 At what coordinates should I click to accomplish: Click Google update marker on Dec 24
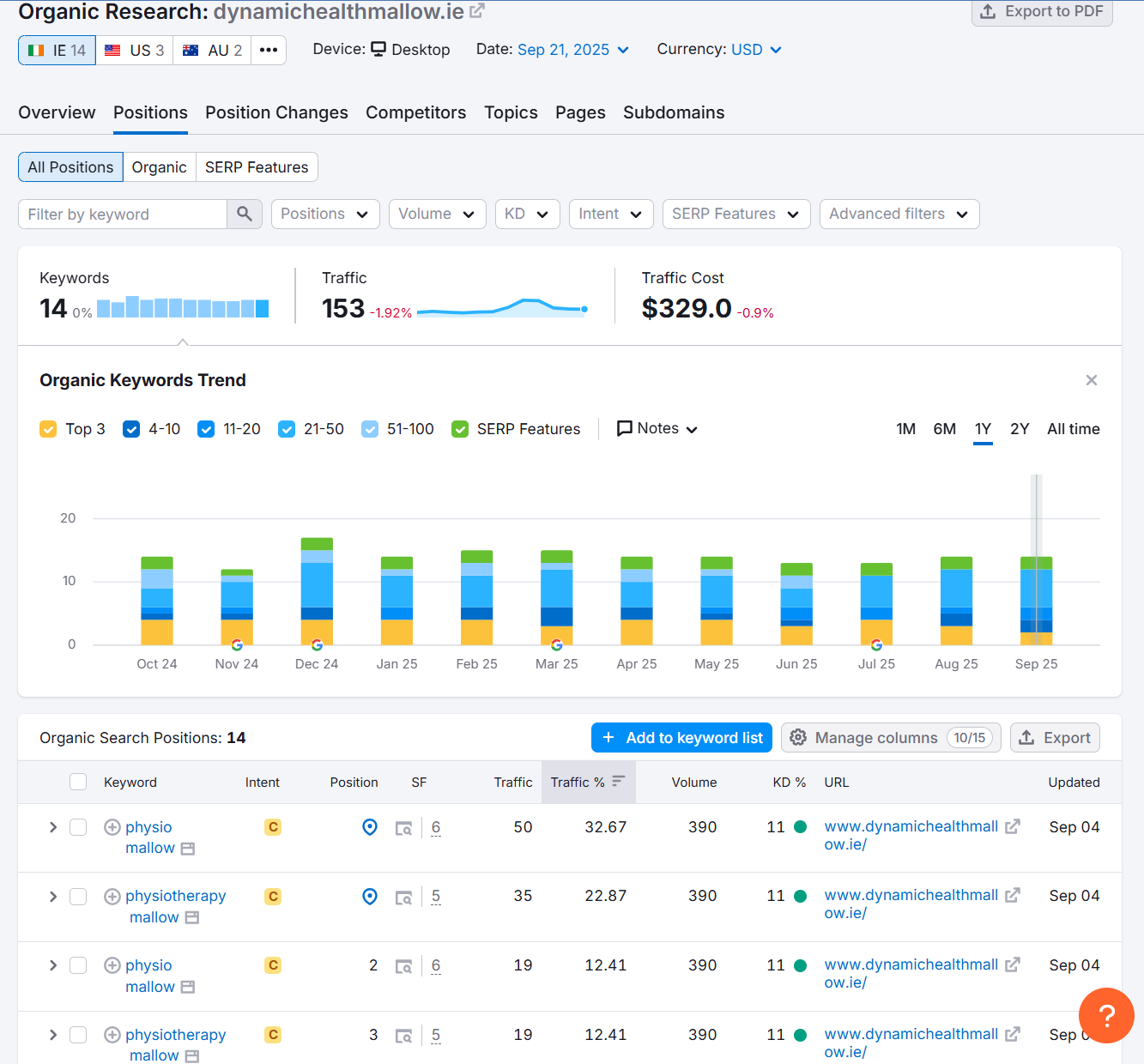coord(317,644)
